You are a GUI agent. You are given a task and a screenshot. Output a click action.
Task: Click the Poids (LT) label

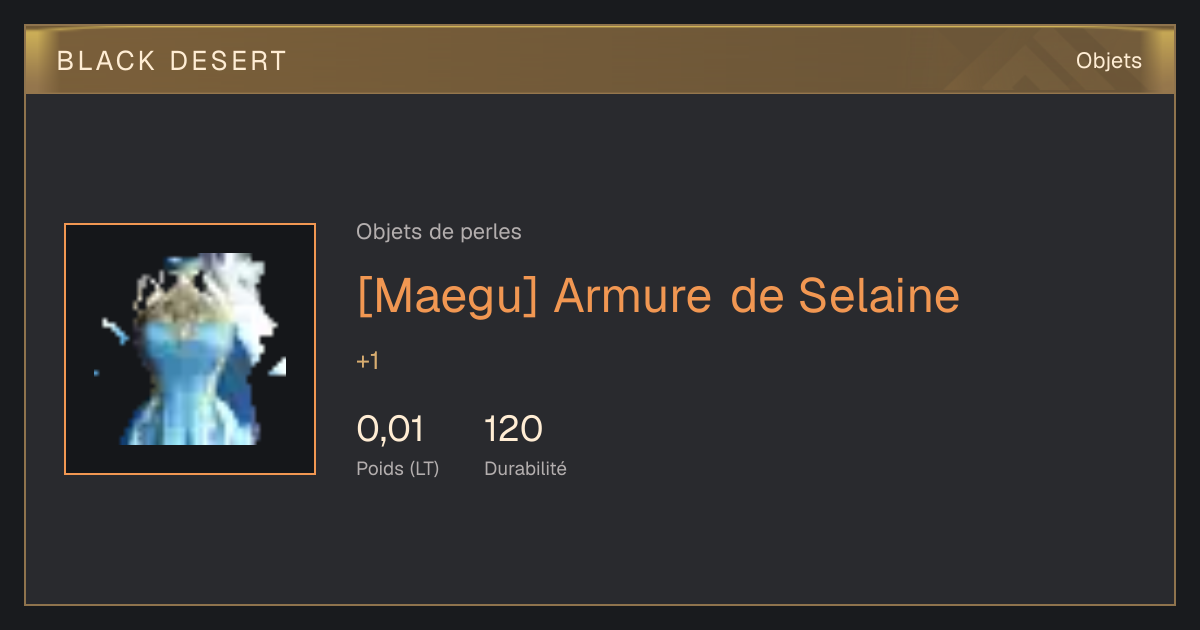click(398, 468)
